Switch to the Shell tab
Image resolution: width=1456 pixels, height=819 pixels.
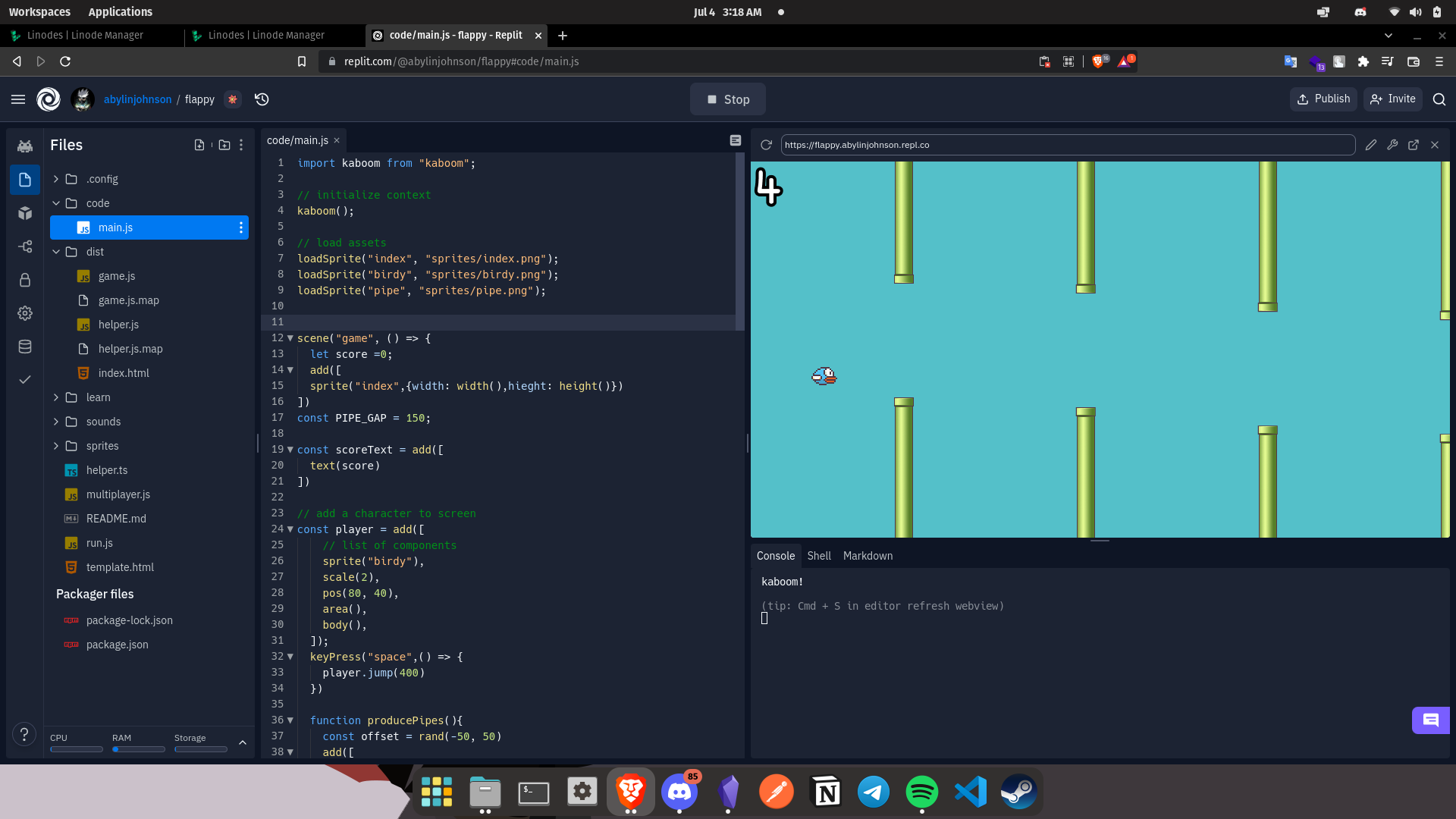click(819, 556)
